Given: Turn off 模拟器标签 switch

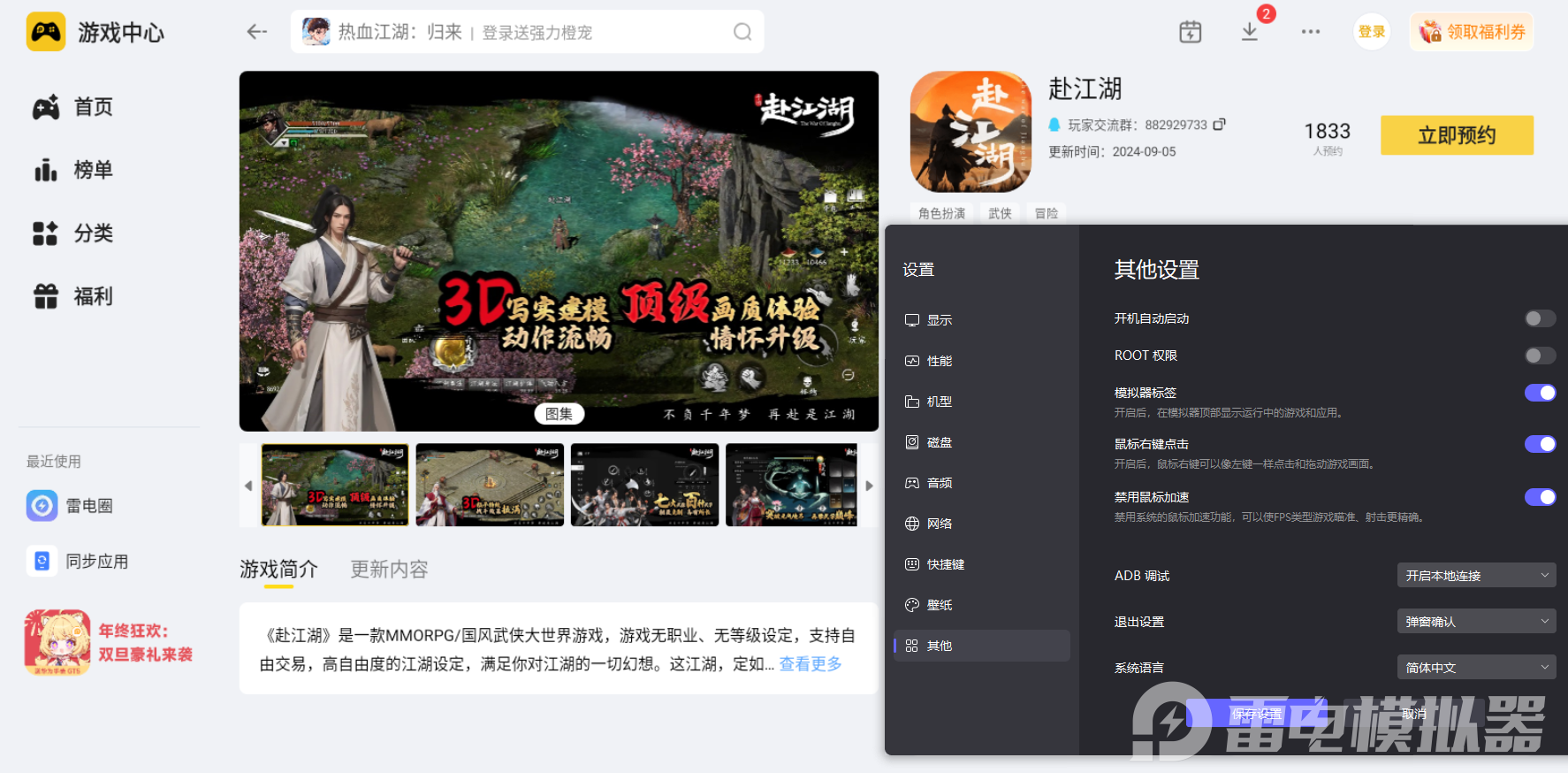Looking at the screenshot, I should [x=1540, y=393].
